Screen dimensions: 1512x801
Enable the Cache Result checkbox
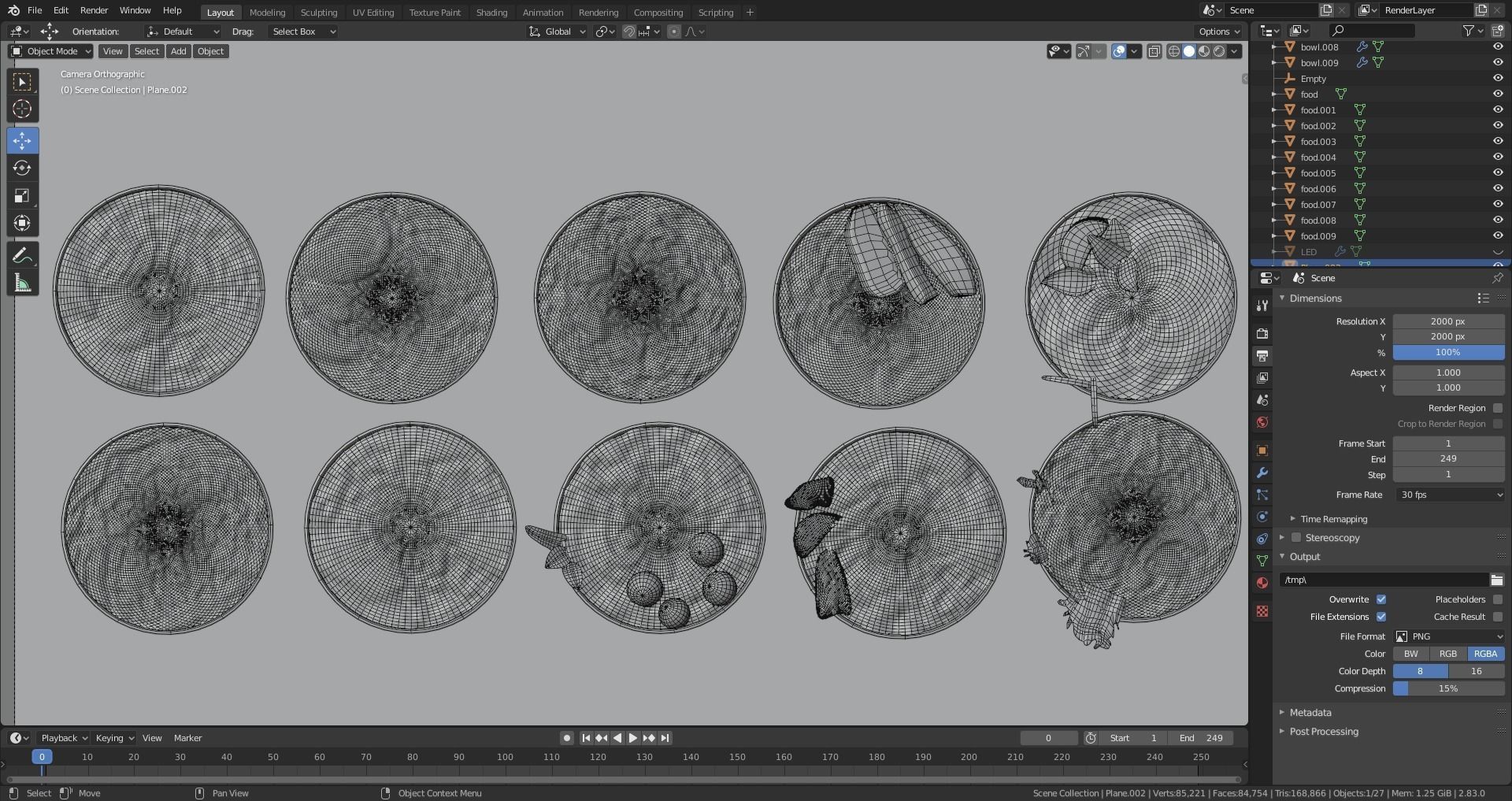point(1498,617)
